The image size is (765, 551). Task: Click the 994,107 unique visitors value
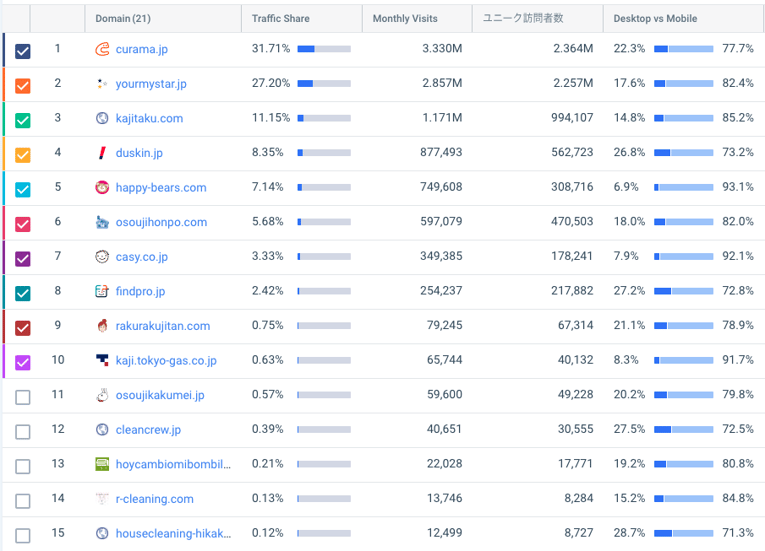point(572,118)
